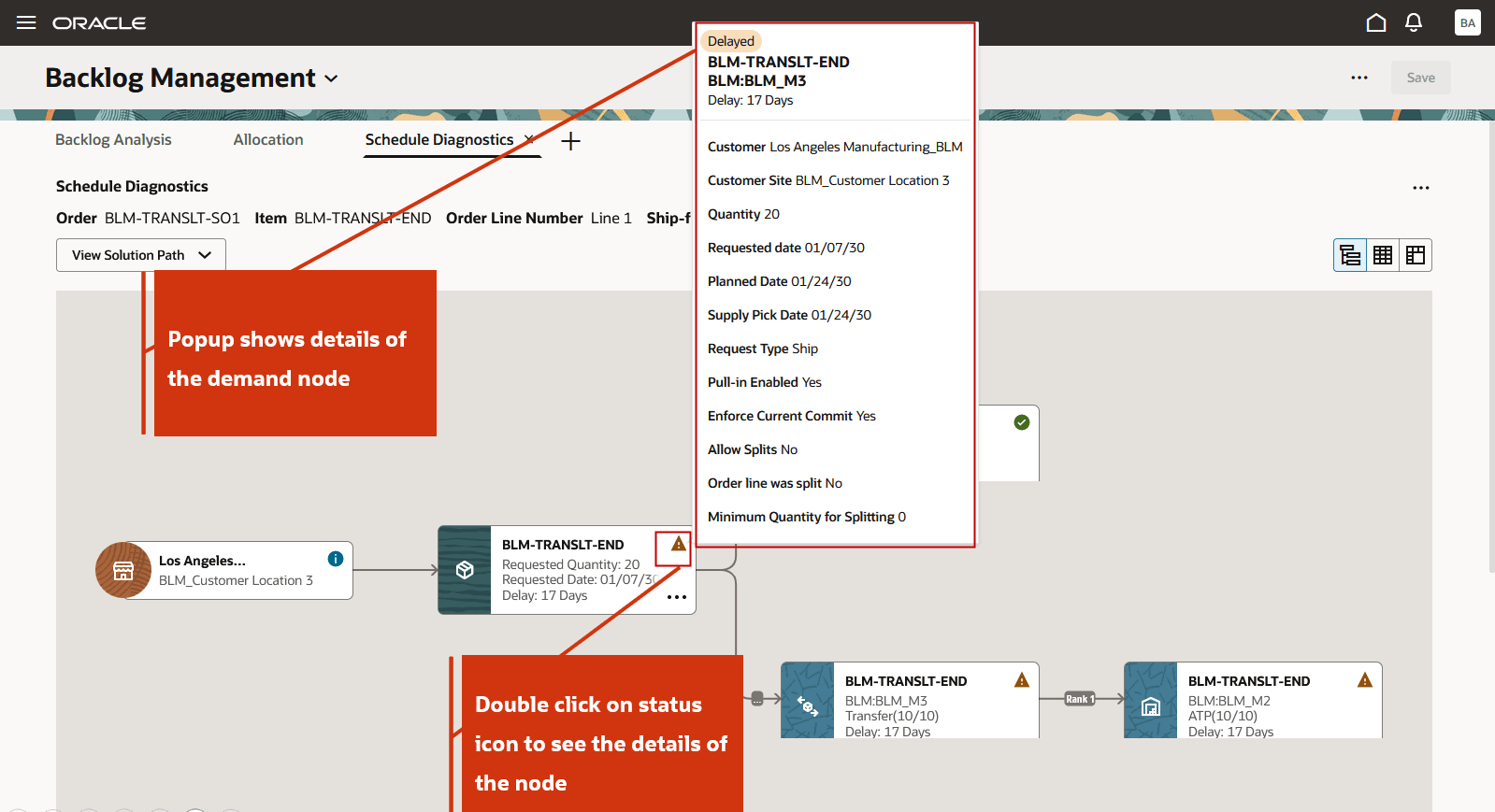
Task: Click the page vertical scrollbar
Action: tap(1491, 346)
